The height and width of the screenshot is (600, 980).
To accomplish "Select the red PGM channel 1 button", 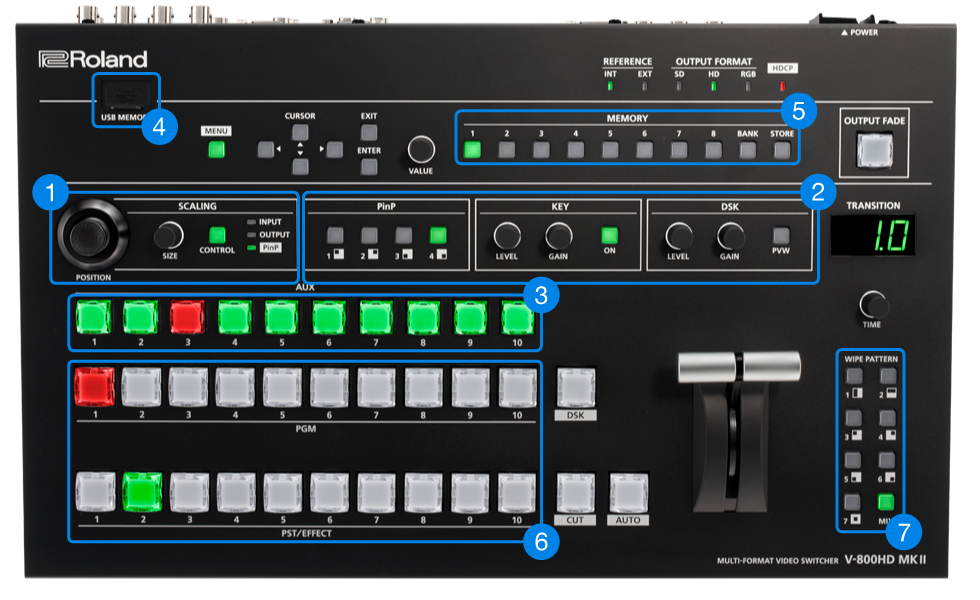I will (94, 388).
